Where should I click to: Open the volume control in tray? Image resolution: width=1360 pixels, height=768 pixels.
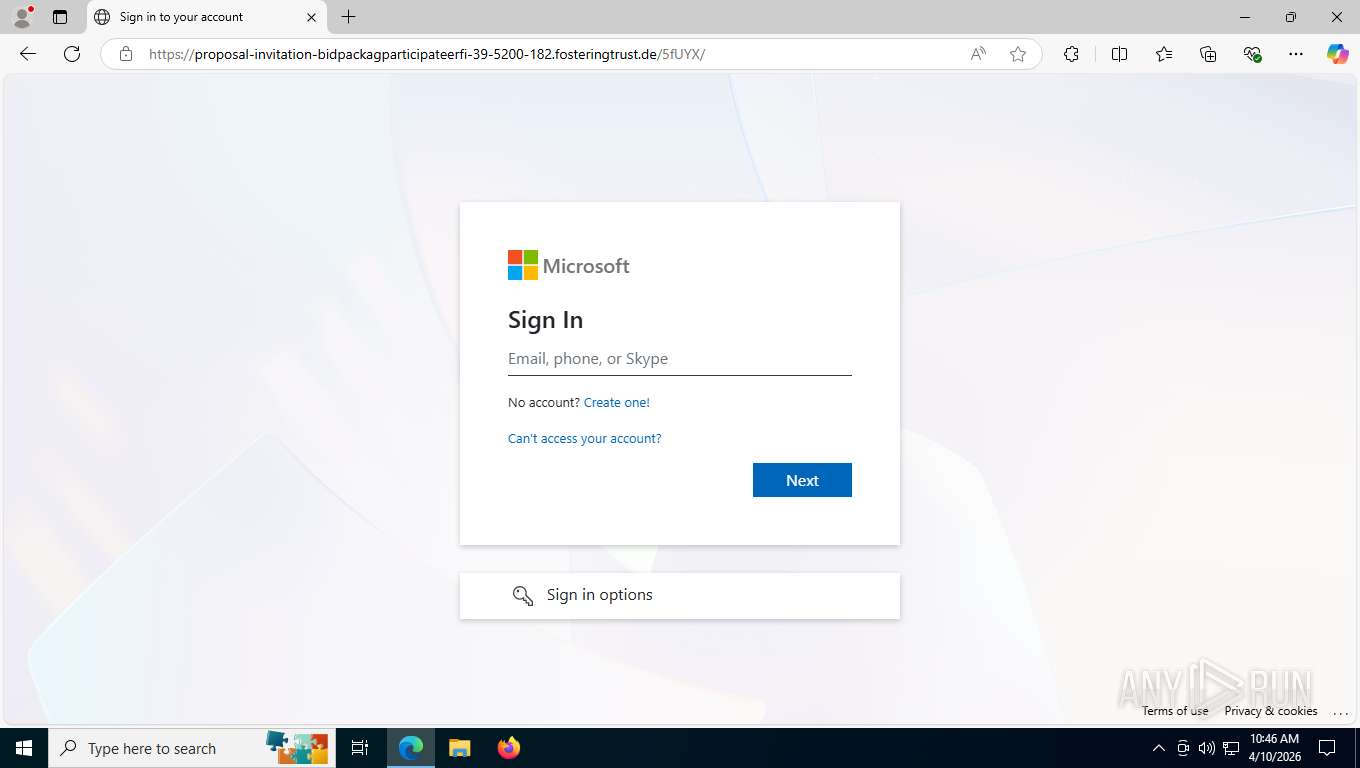1207,748
